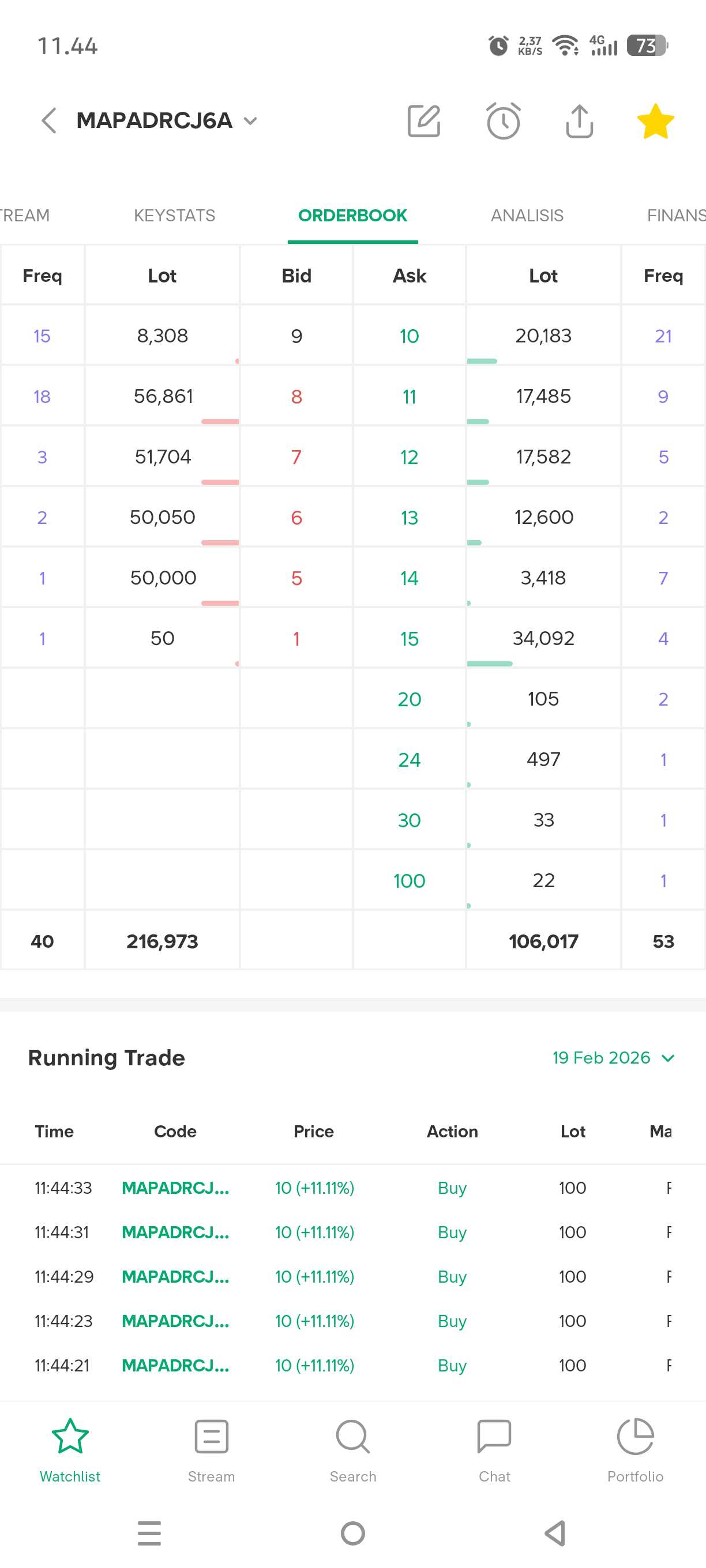The width and height of the screenshot is (706, 1568).
Task: Switch to the ANALISIS tab
Action: coord(527,216)
